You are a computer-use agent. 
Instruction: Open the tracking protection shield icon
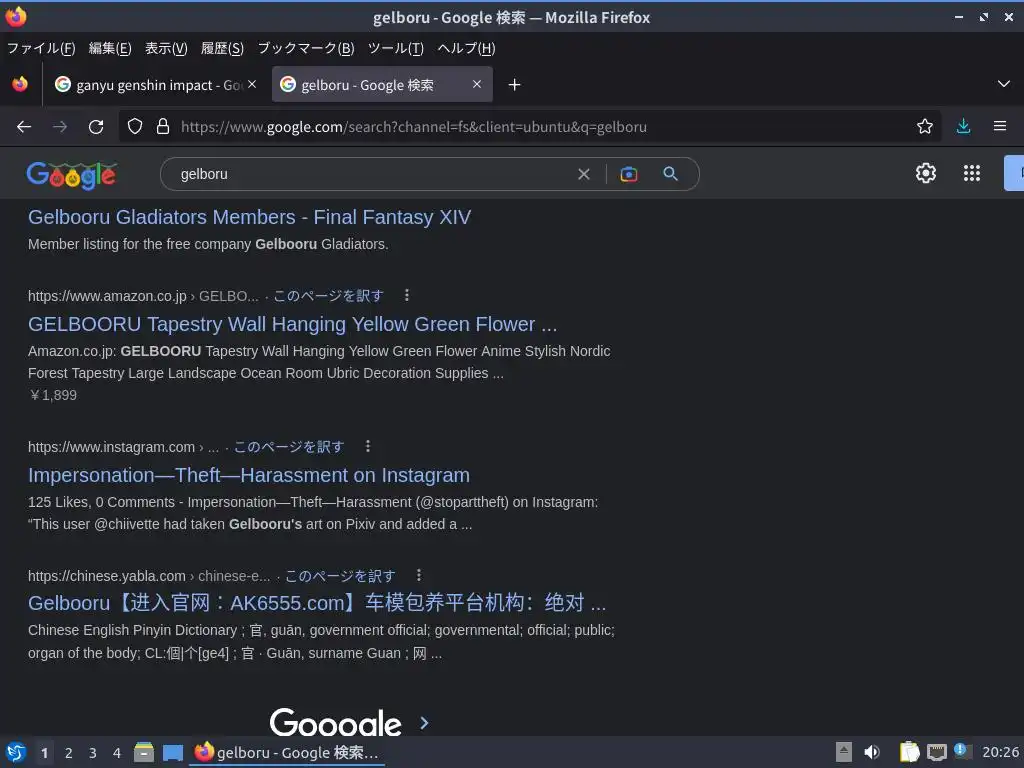135,127
